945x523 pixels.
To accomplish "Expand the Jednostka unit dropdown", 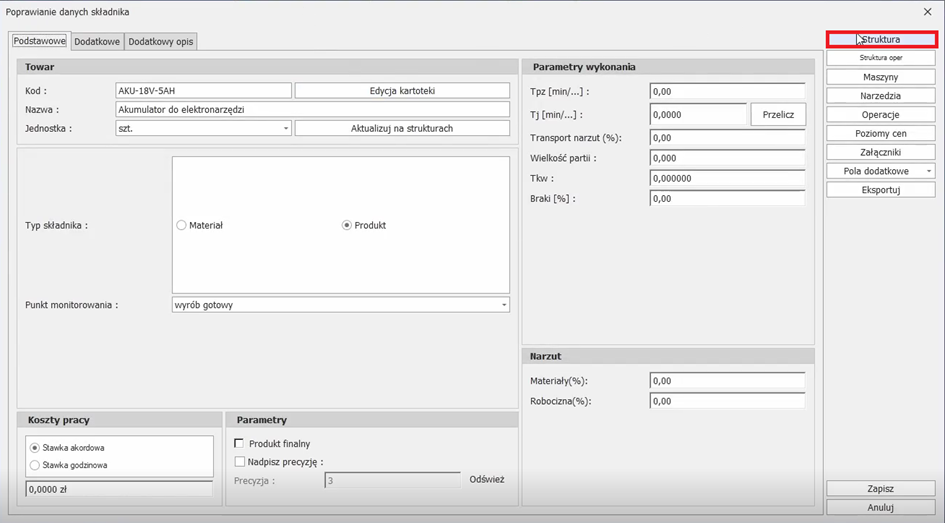I will [x=285, y=129].
